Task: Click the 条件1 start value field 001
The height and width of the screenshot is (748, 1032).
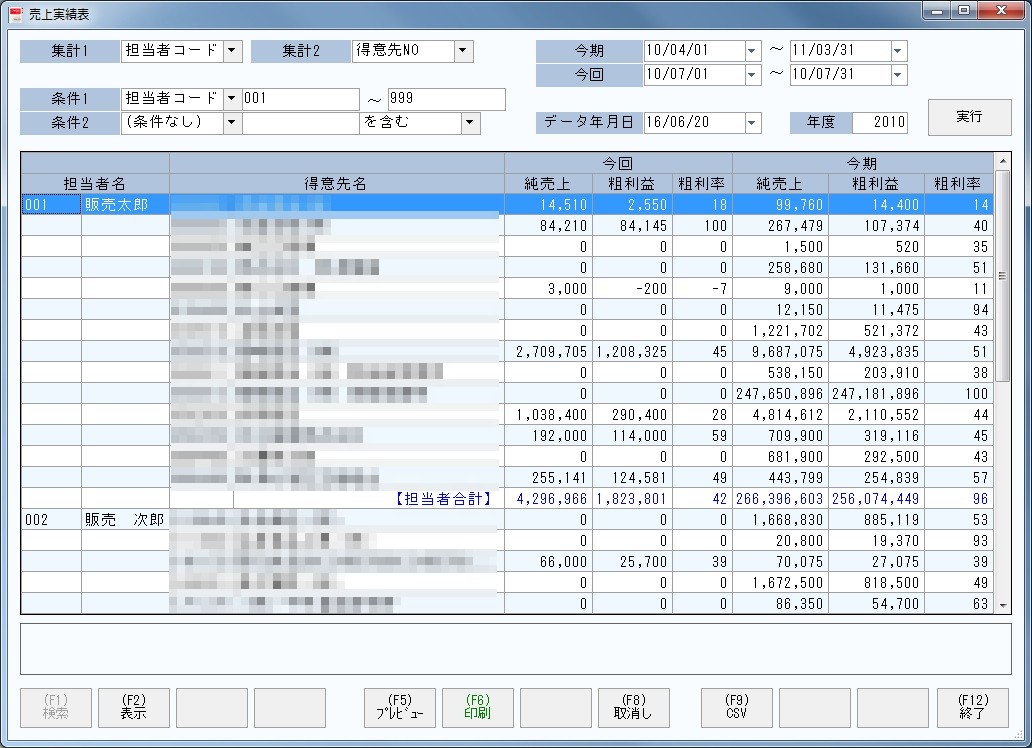Action: point(300,99)
